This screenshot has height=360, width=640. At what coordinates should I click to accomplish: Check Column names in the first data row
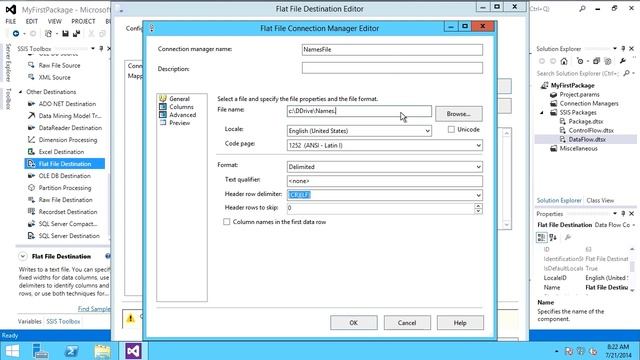click(227, 222)
